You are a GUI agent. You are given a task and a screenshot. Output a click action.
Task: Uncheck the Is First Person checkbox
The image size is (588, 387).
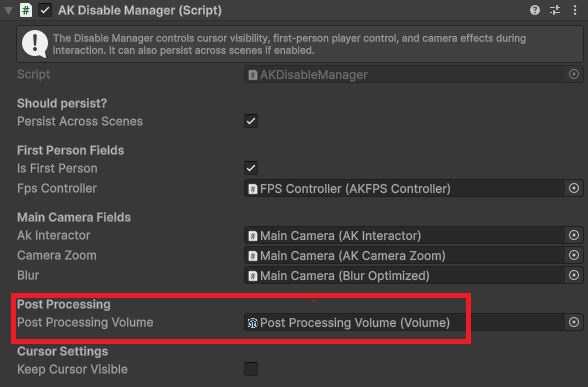(x=250, y=168)
